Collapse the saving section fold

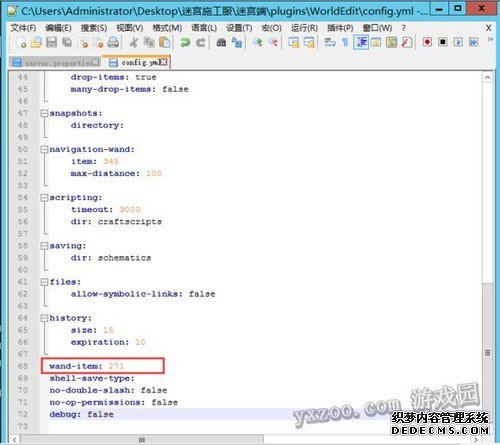[x=44, y=246]
